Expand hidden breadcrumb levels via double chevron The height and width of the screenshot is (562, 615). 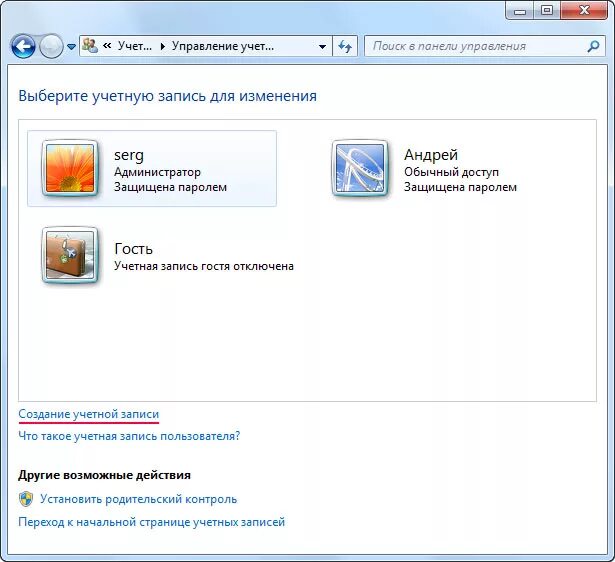coord(107,46)
